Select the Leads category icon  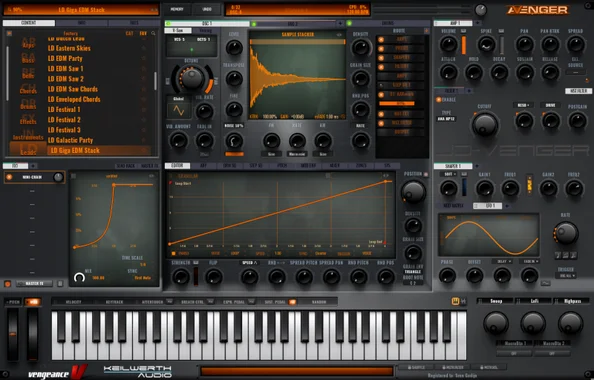(28, 149)
